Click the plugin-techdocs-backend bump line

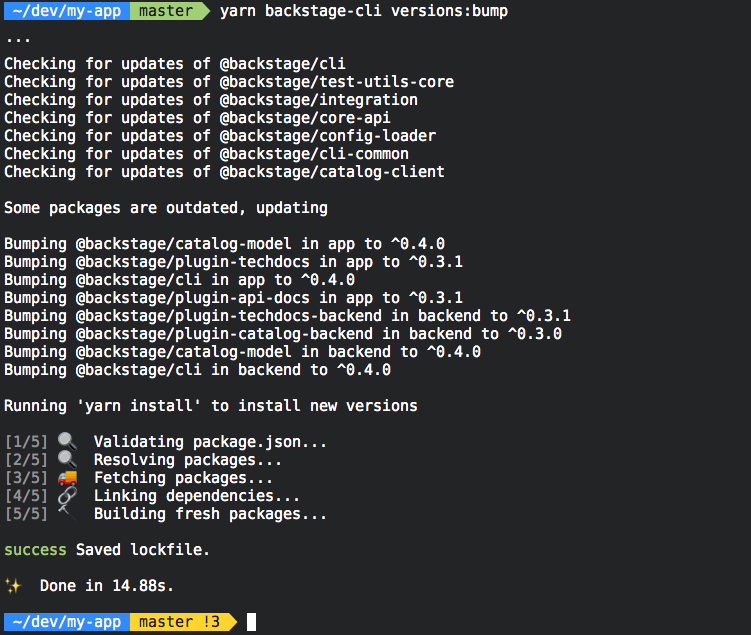tap(287, 316)
